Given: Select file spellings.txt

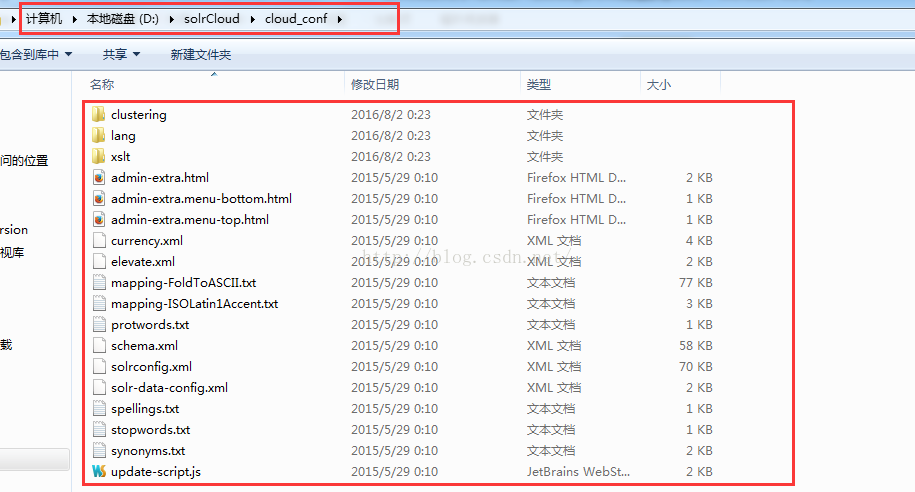Looking at the screenshot, I should coord(145,409).
